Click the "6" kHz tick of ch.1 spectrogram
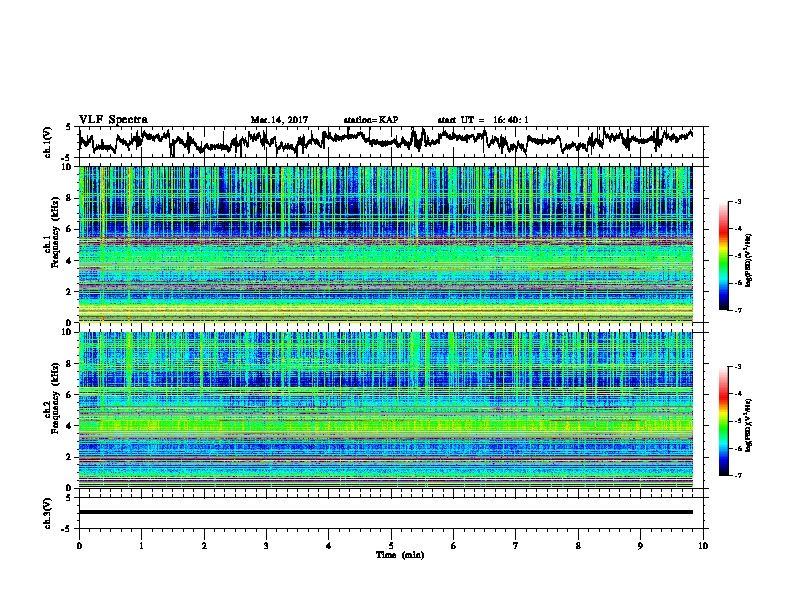 click(70, 229)
